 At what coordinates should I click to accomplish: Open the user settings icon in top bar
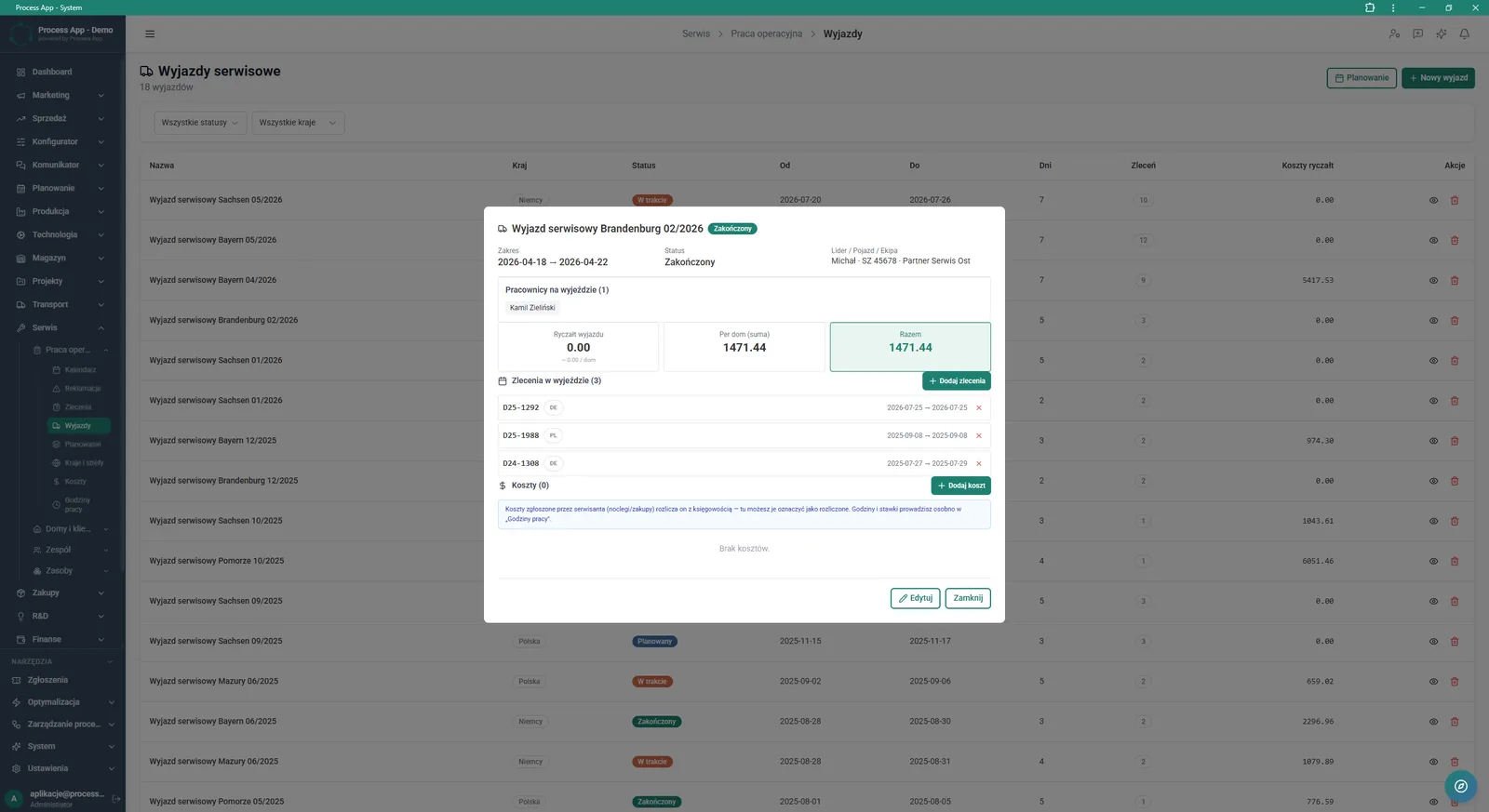tap(1394, 34)
